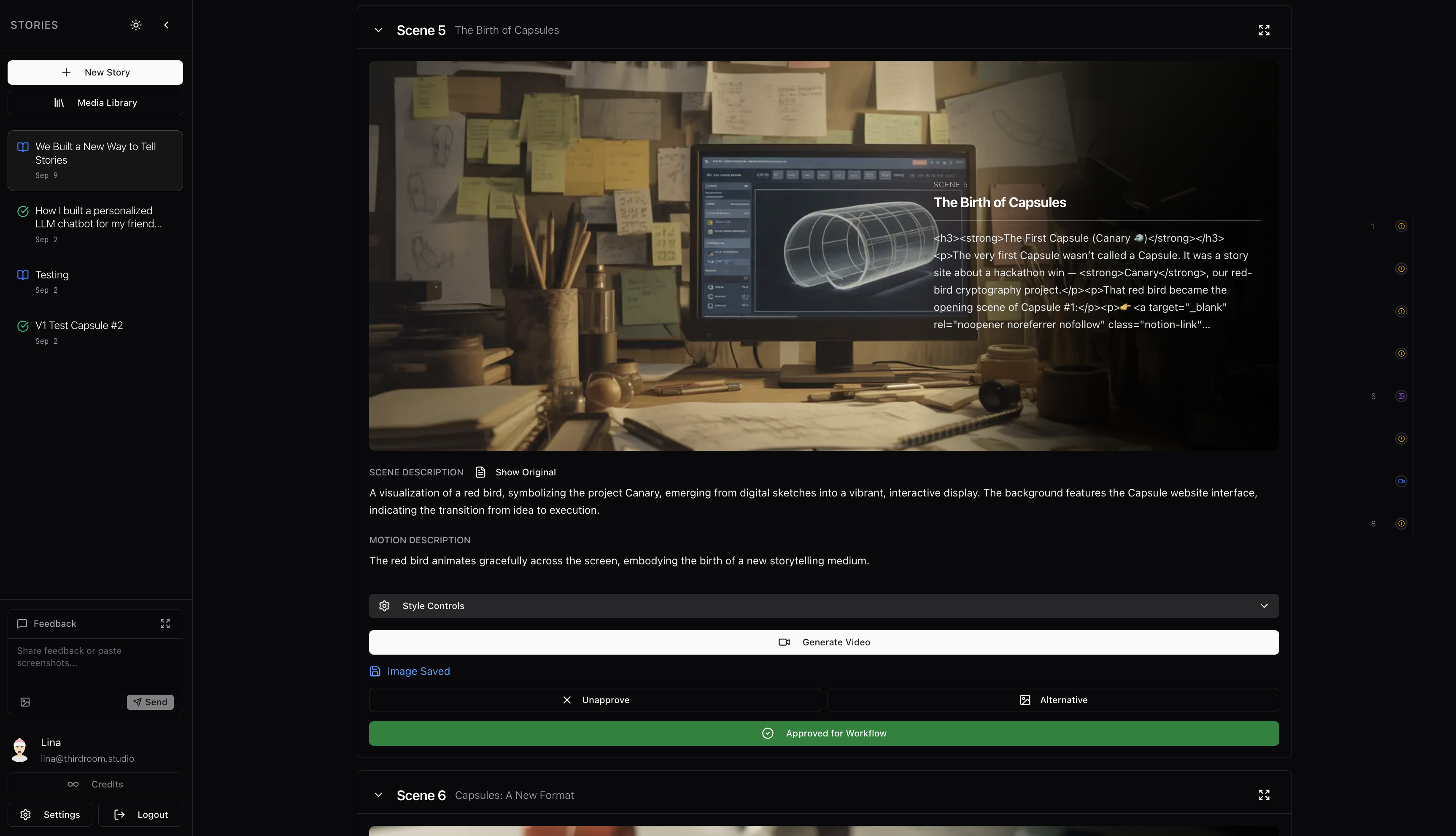This screenshot has width=1456, height=836.
Task: Toggle Show Original description
Action: pos(515,472)
